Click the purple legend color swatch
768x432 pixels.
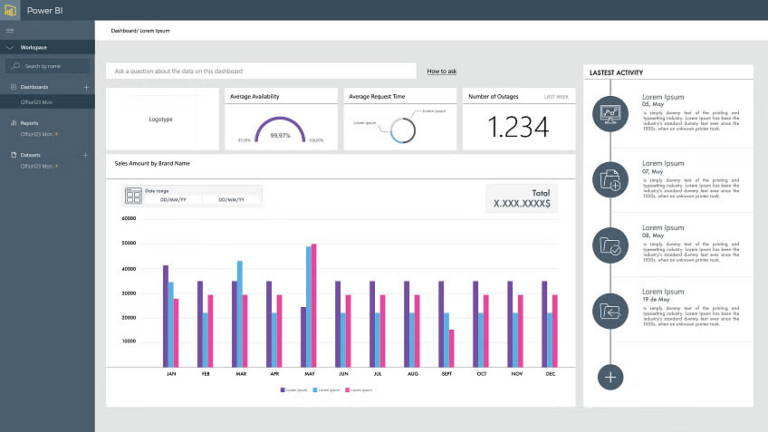point(282,390)
